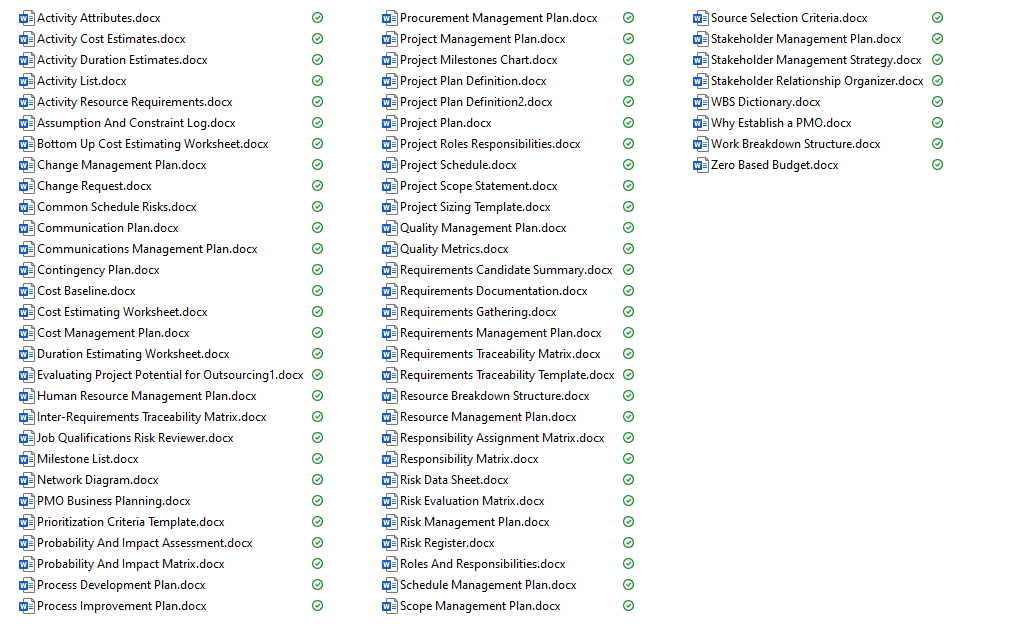1019x624 pixels.
Task: Click the Word icon of Requirements Gathering.docx
Action: point(389,312)
